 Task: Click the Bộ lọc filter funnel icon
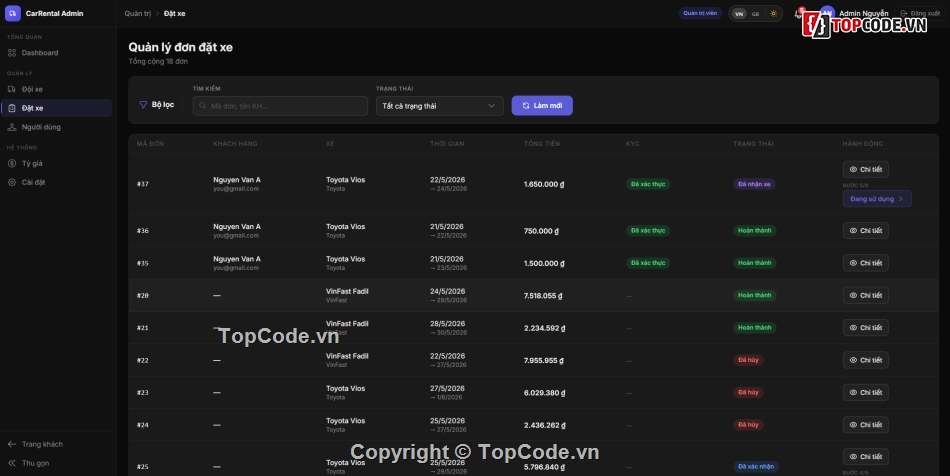[144, 105]
